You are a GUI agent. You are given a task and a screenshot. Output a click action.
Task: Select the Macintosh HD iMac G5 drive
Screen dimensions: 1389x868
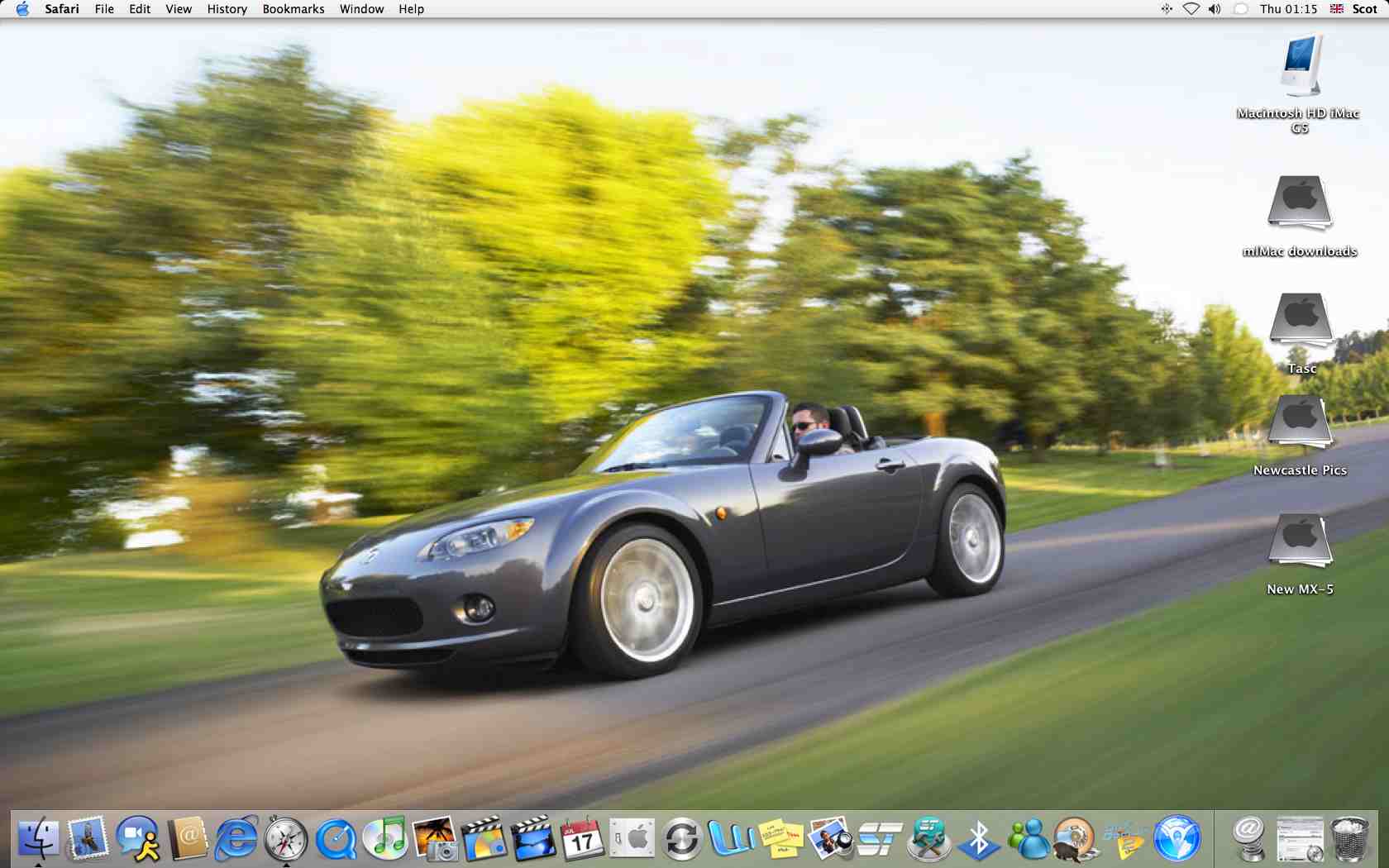pos(1300,68)
